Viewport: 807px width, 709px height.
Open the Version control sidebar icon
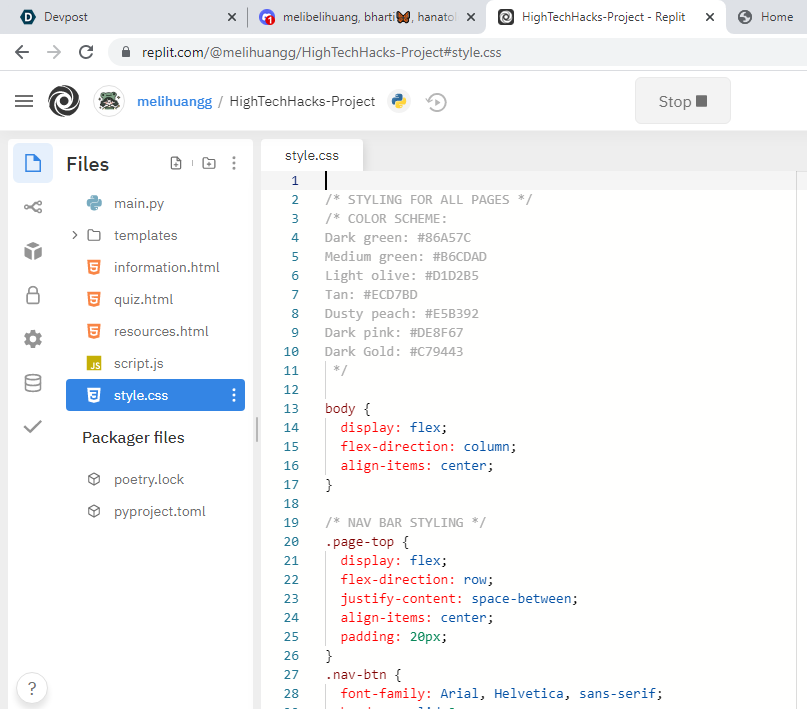pos(33,207)
